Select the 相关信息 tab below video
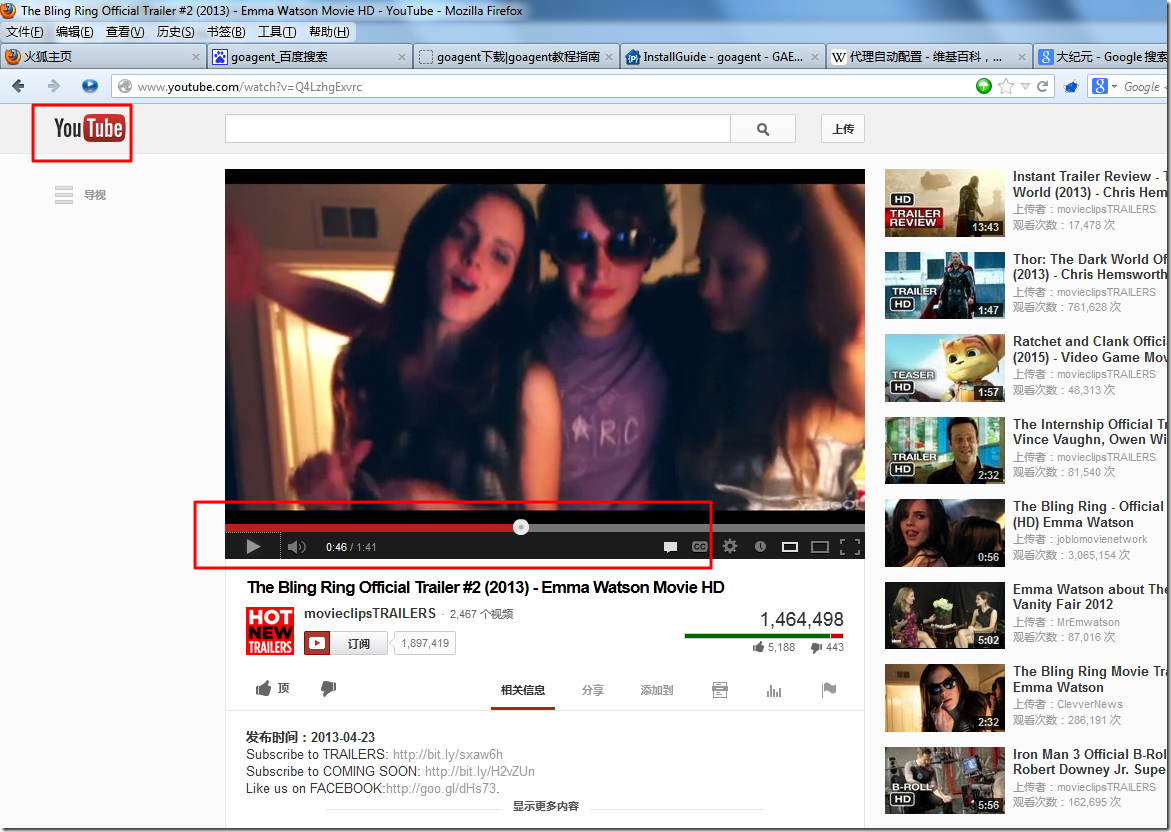1171x832 pixels. [523, 690]
